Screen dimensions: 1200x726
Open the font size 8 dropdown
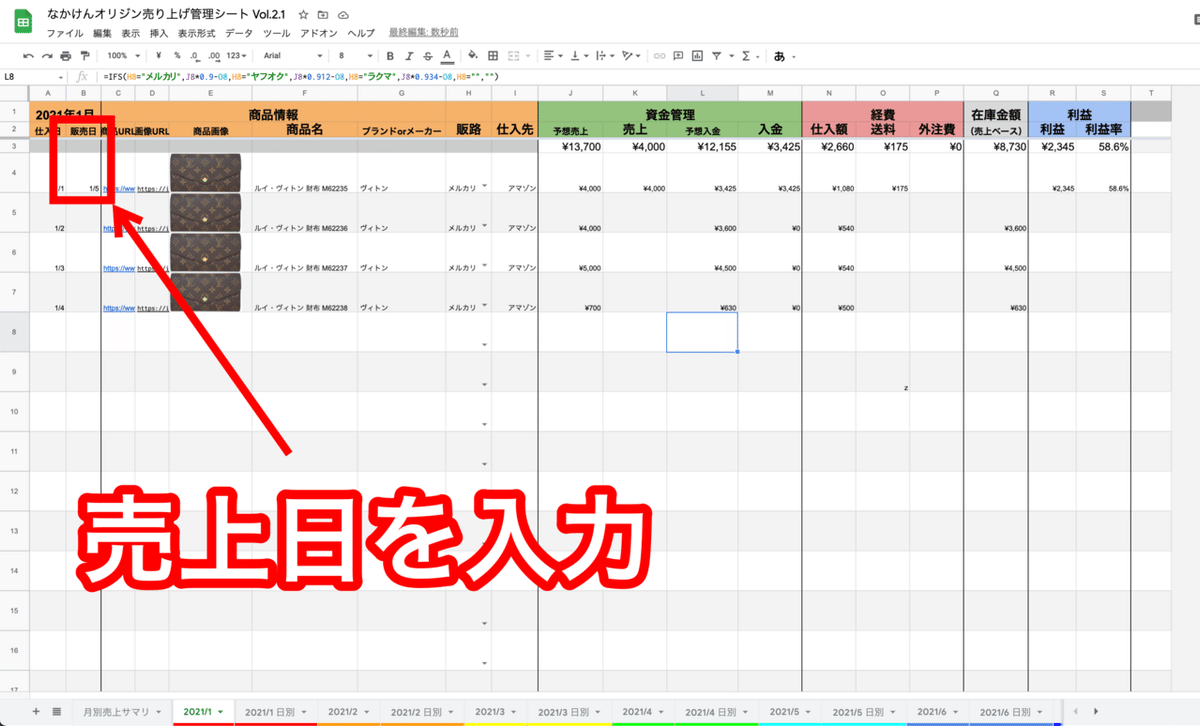tap(354, 56)
